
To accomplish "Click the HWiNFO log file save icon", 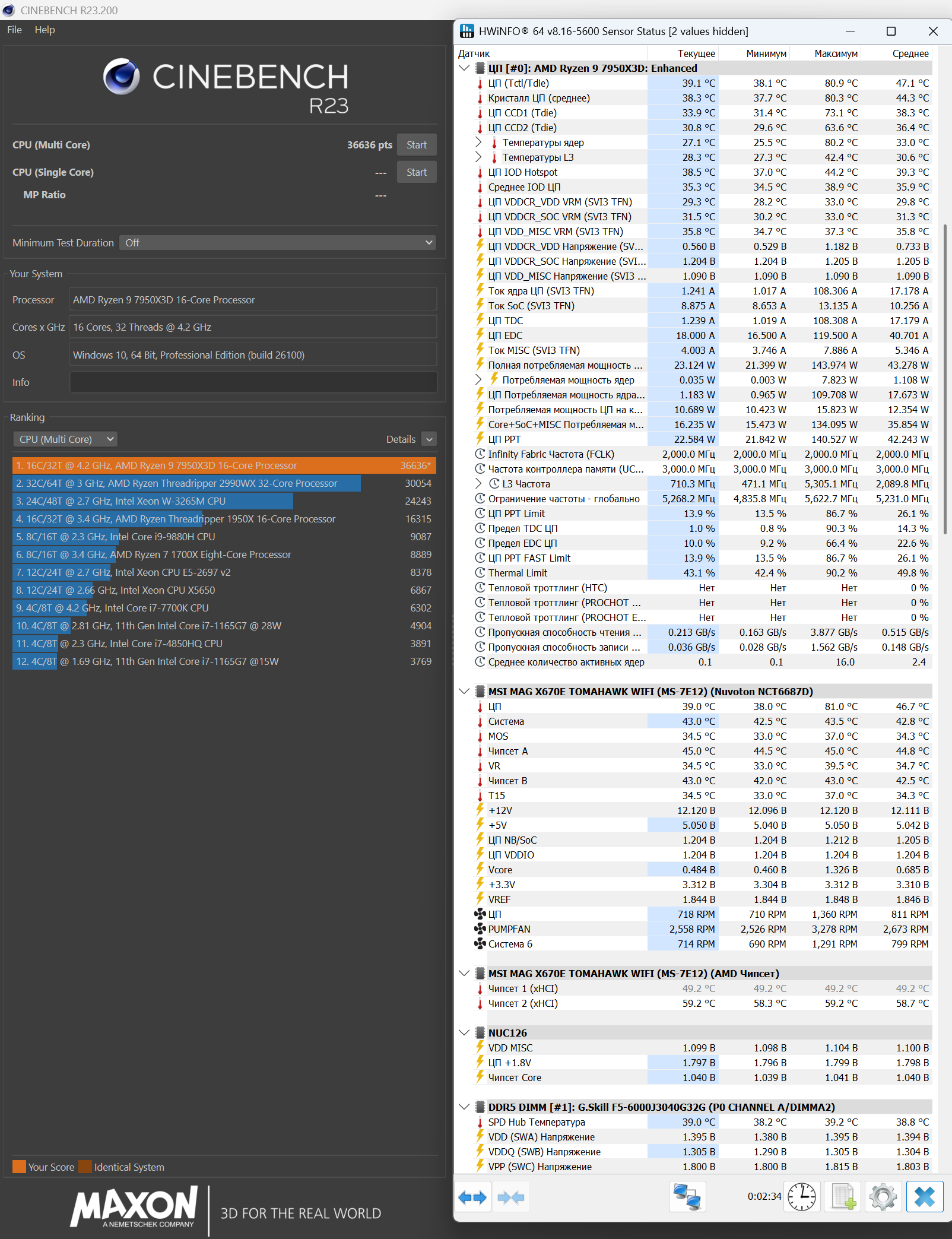I will [843, 1197].
